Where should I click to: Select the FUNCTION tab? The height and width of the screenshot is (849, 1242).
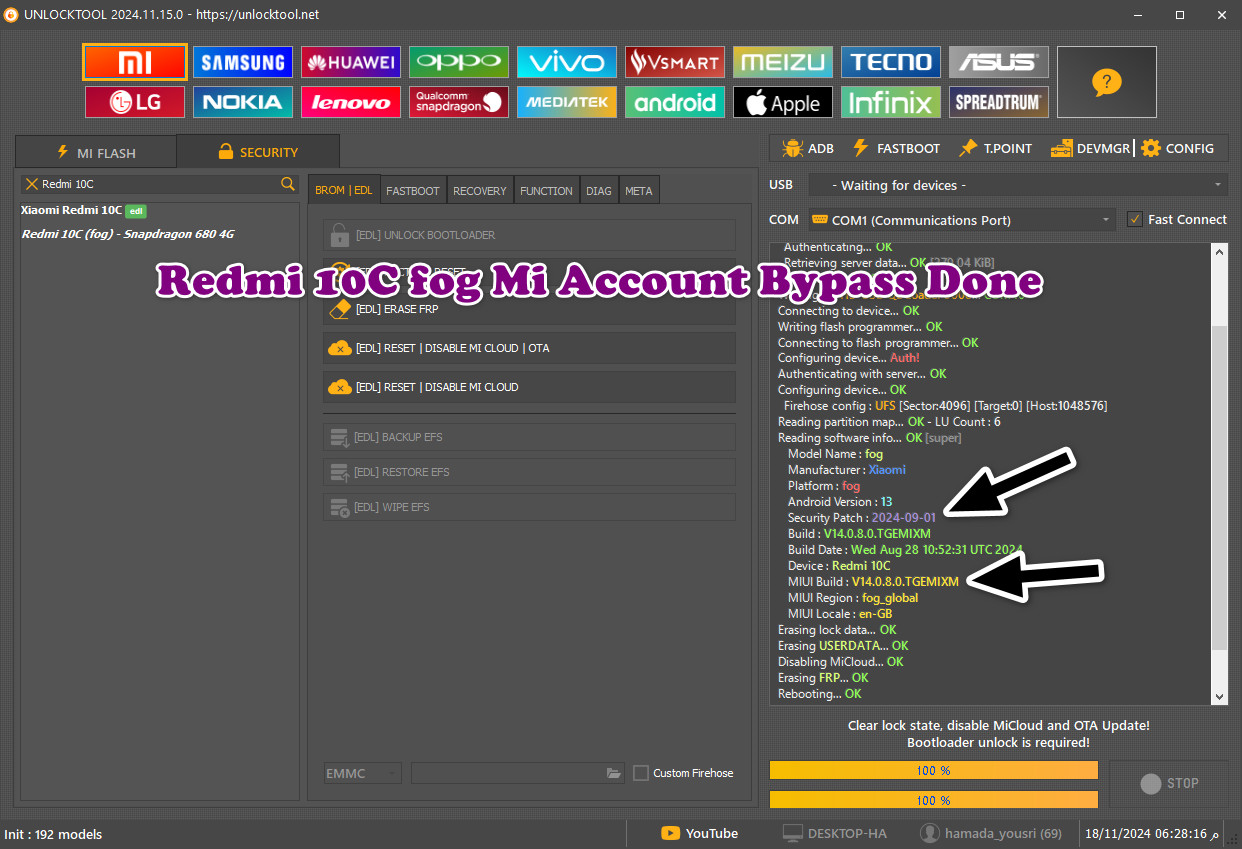547,190
